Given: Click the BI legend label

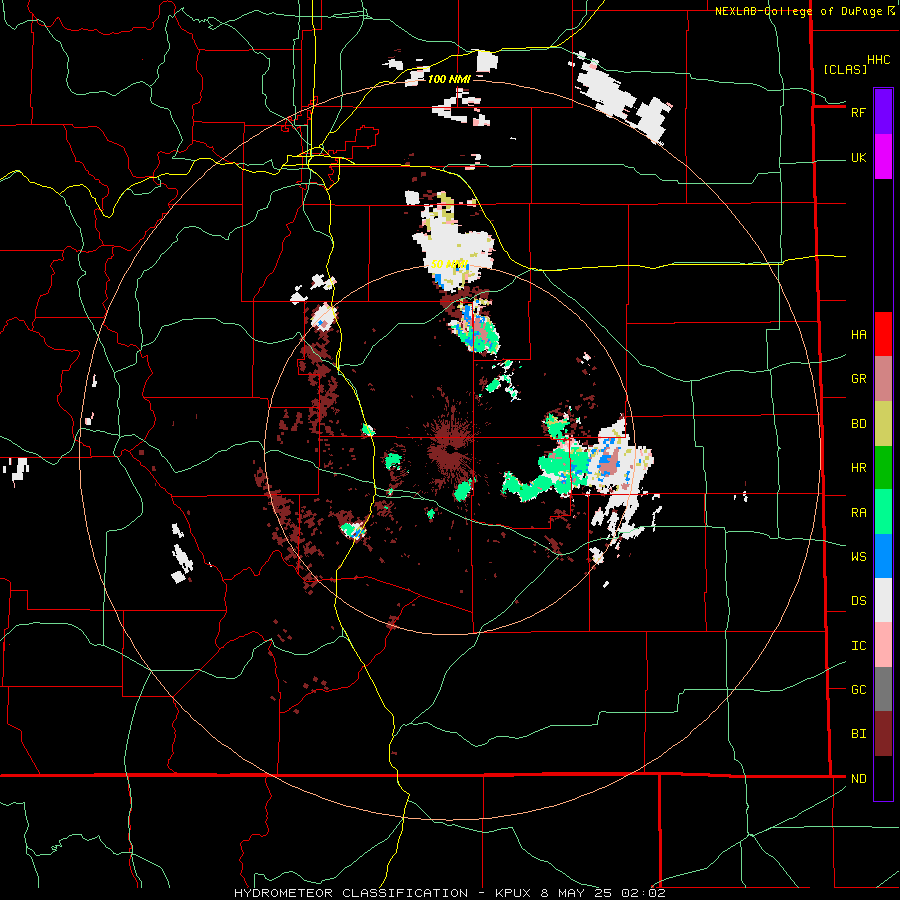Looking at the screenshot, I should tap(858, 734).
